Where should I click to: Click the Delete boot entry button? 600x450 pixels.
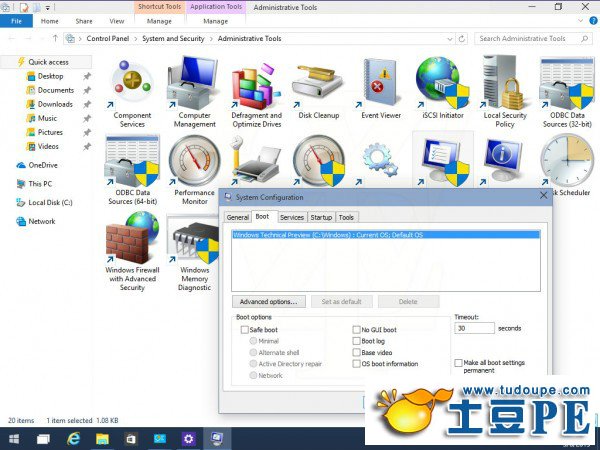pyautogui.click(x=408, y=302)
